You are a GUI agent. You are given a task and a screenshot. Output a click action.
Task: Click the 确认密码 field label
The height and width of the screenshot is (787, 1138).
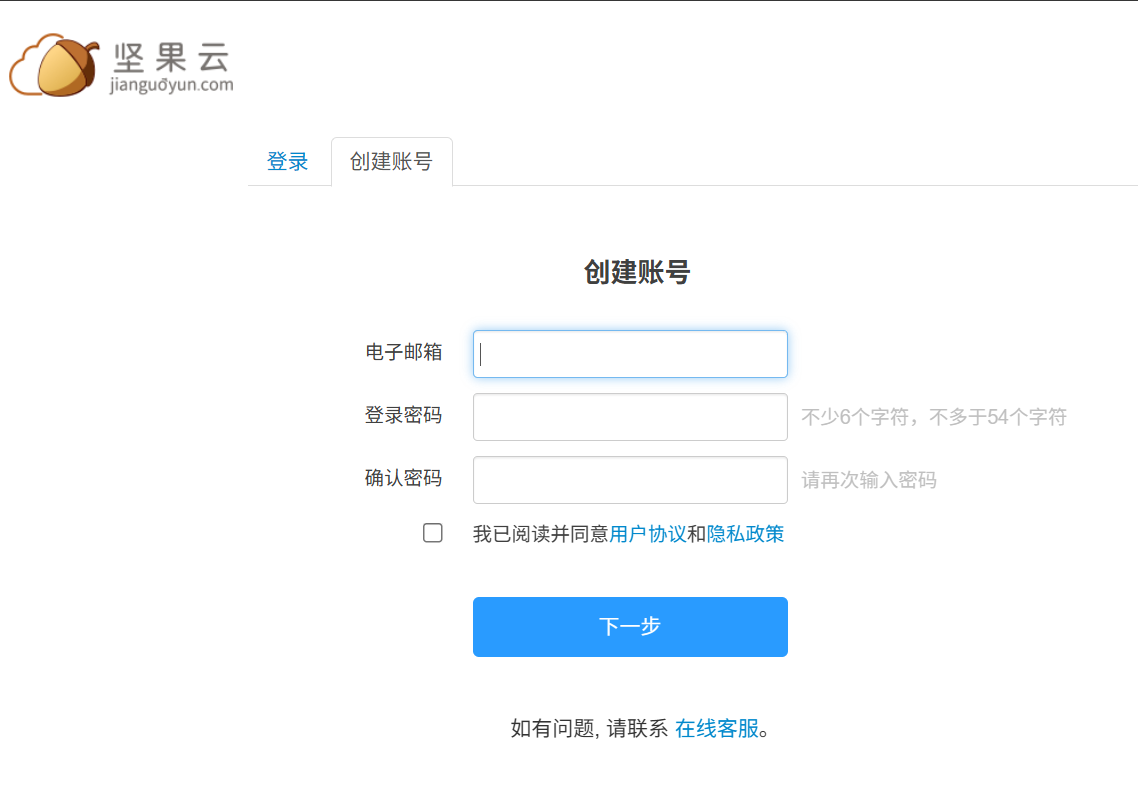(x=404, y=478)
